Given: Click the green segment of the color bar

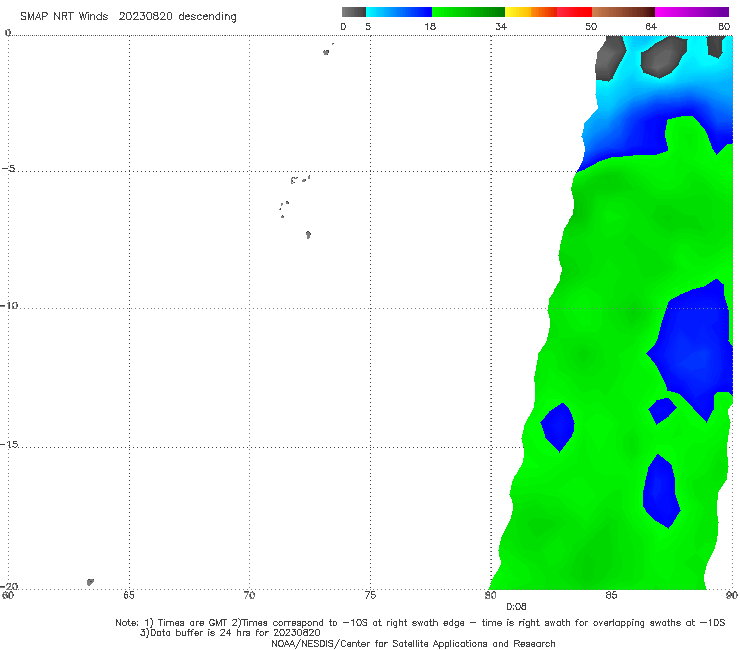Looking at the screenshot, I should (x=468, y=12).
